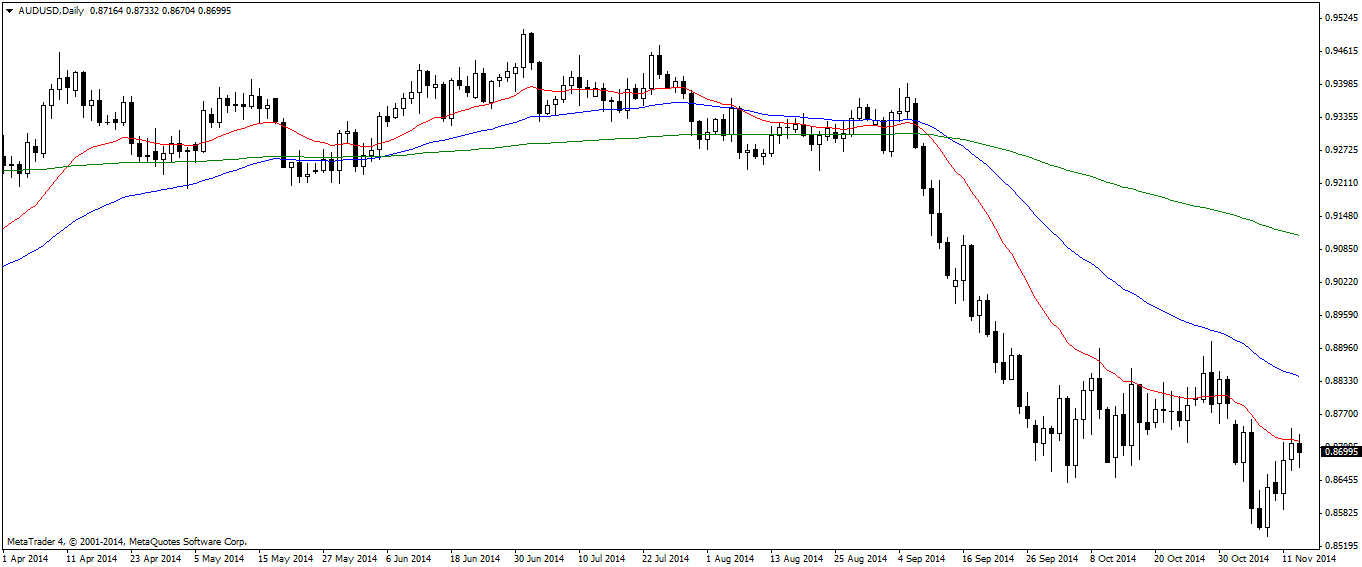Image resolution: width=1362 pixels, height=567 pixels.
Task: Click the 22 Jul 2014 date label
Action: 666,558
